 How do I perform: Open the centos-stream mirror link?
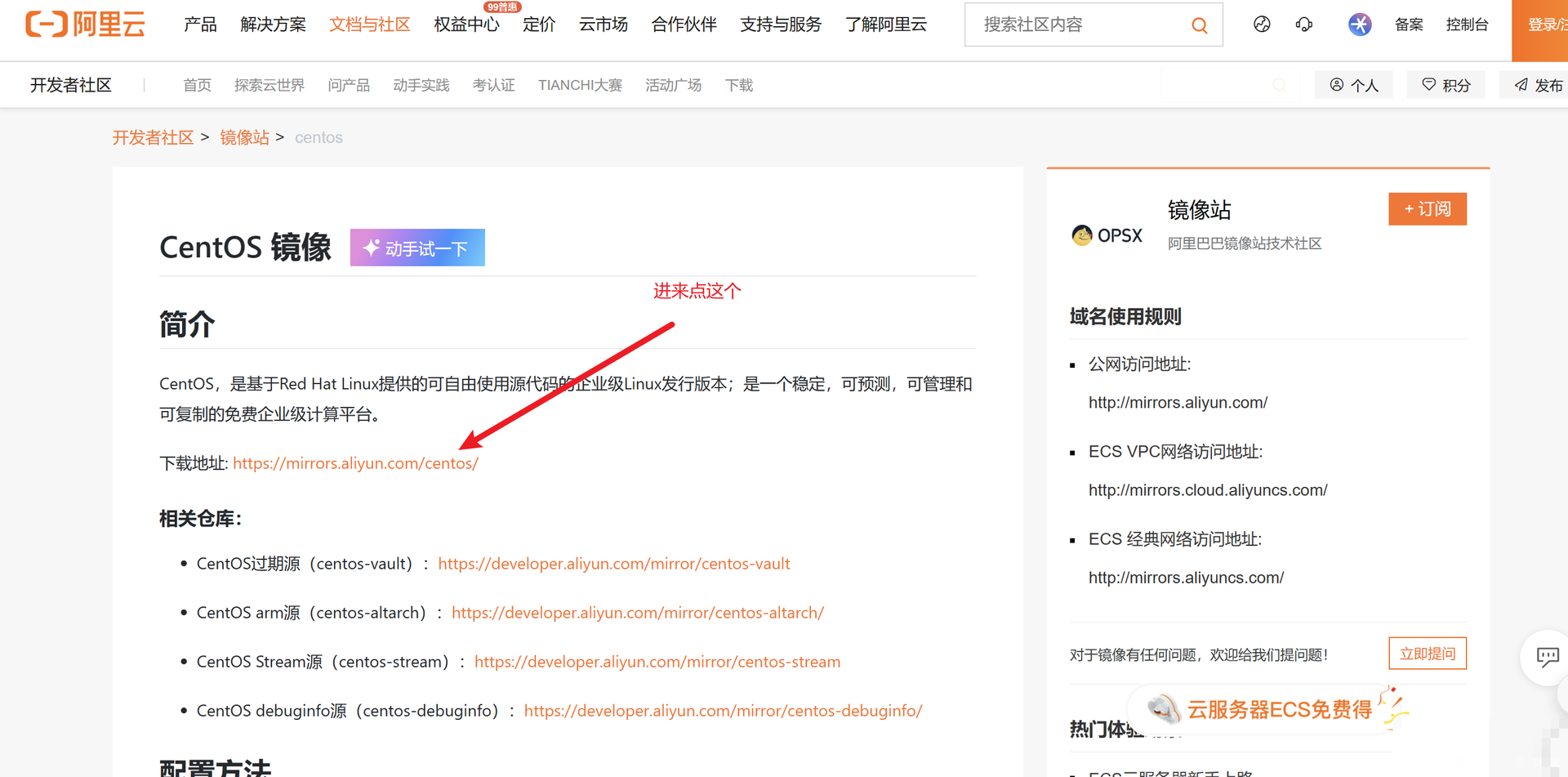point(657,662)
